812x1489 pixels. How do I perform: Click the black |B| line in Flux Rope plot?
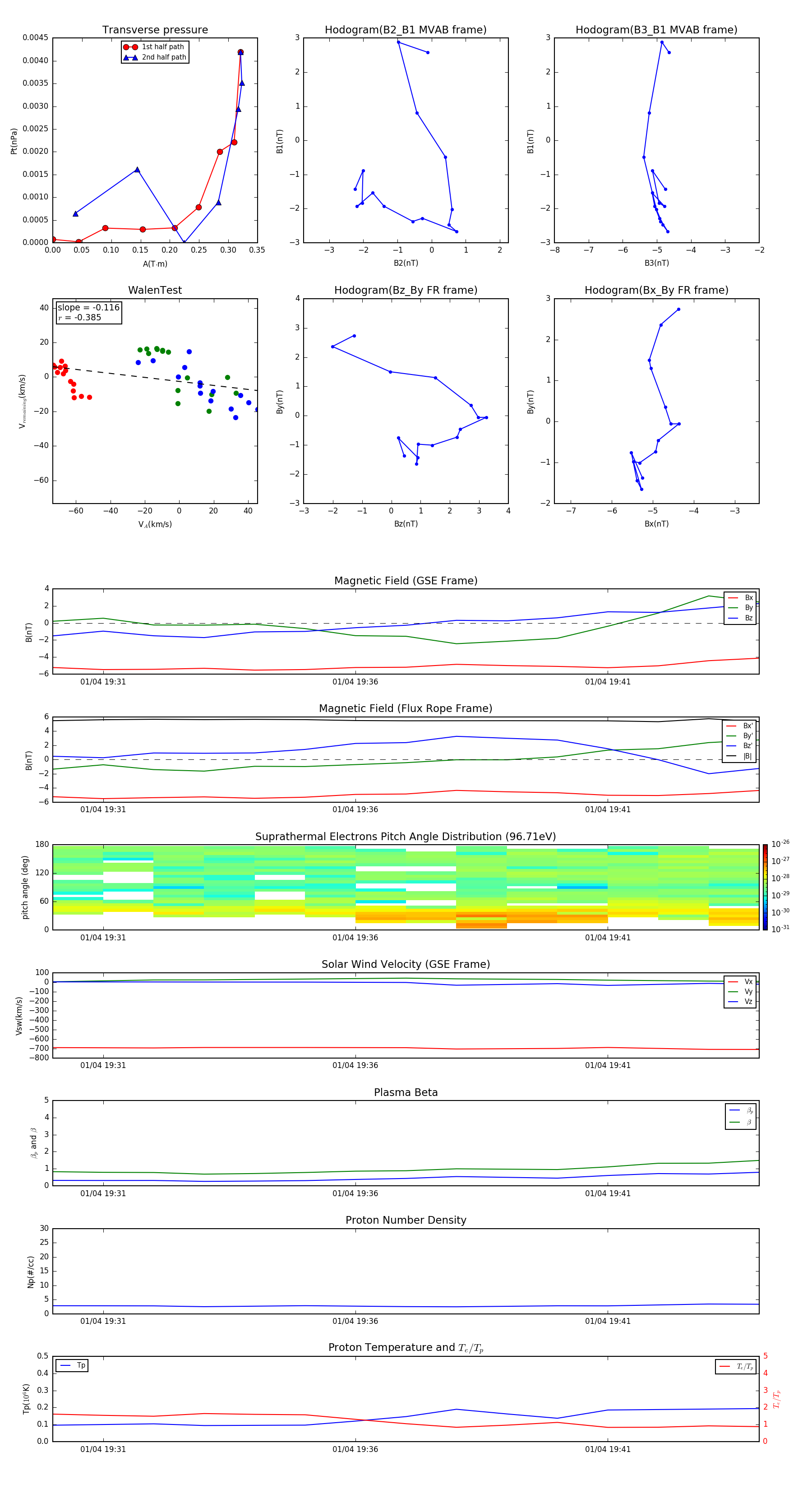pos(406,720)
